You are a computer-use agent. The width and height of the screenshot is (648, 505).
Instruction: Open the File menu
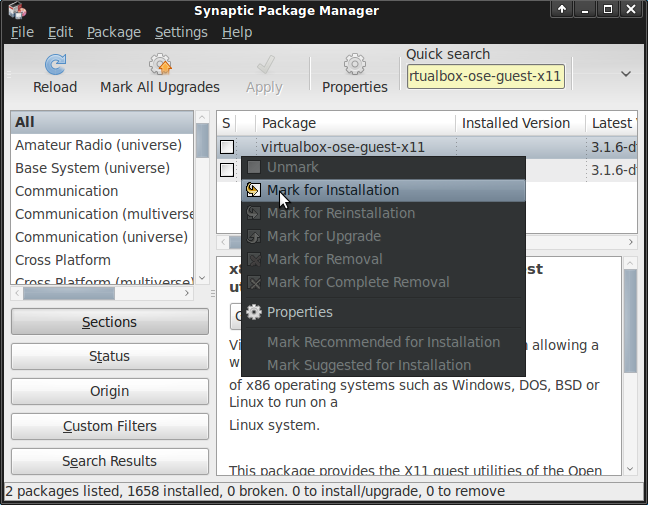pos(22,32)
